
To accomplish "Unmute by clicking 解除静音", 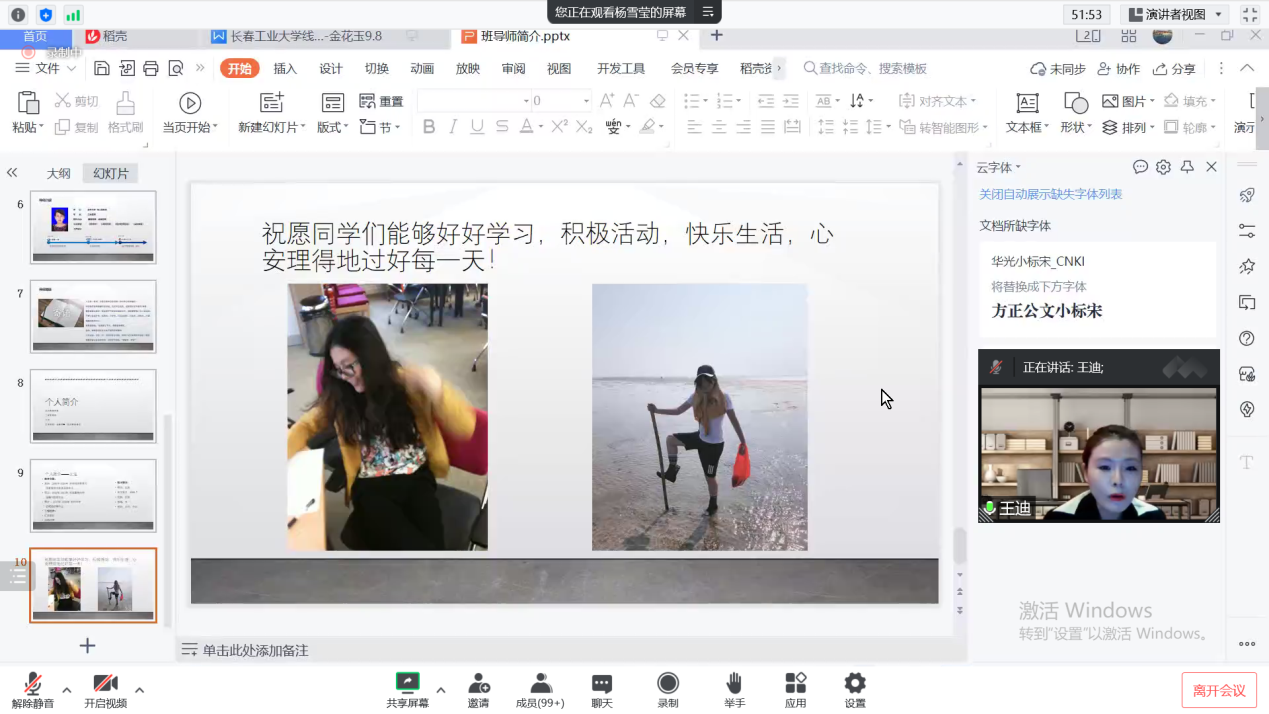I will [x=30, y=688].
